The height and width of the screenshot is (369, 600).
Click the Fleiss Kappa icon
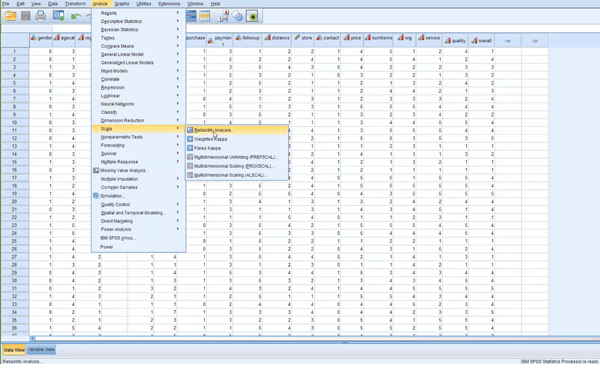(190, 148)
